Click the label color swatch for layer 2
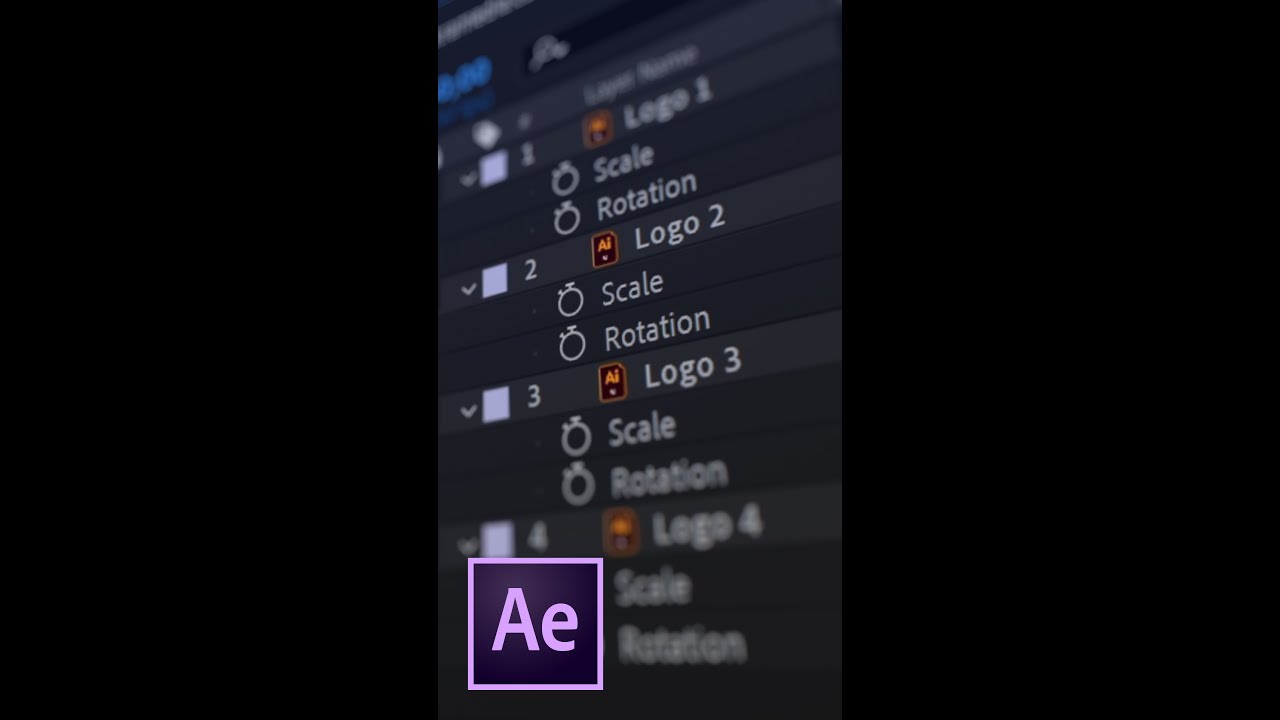1280x720 pixels. [x=495, y=282]
